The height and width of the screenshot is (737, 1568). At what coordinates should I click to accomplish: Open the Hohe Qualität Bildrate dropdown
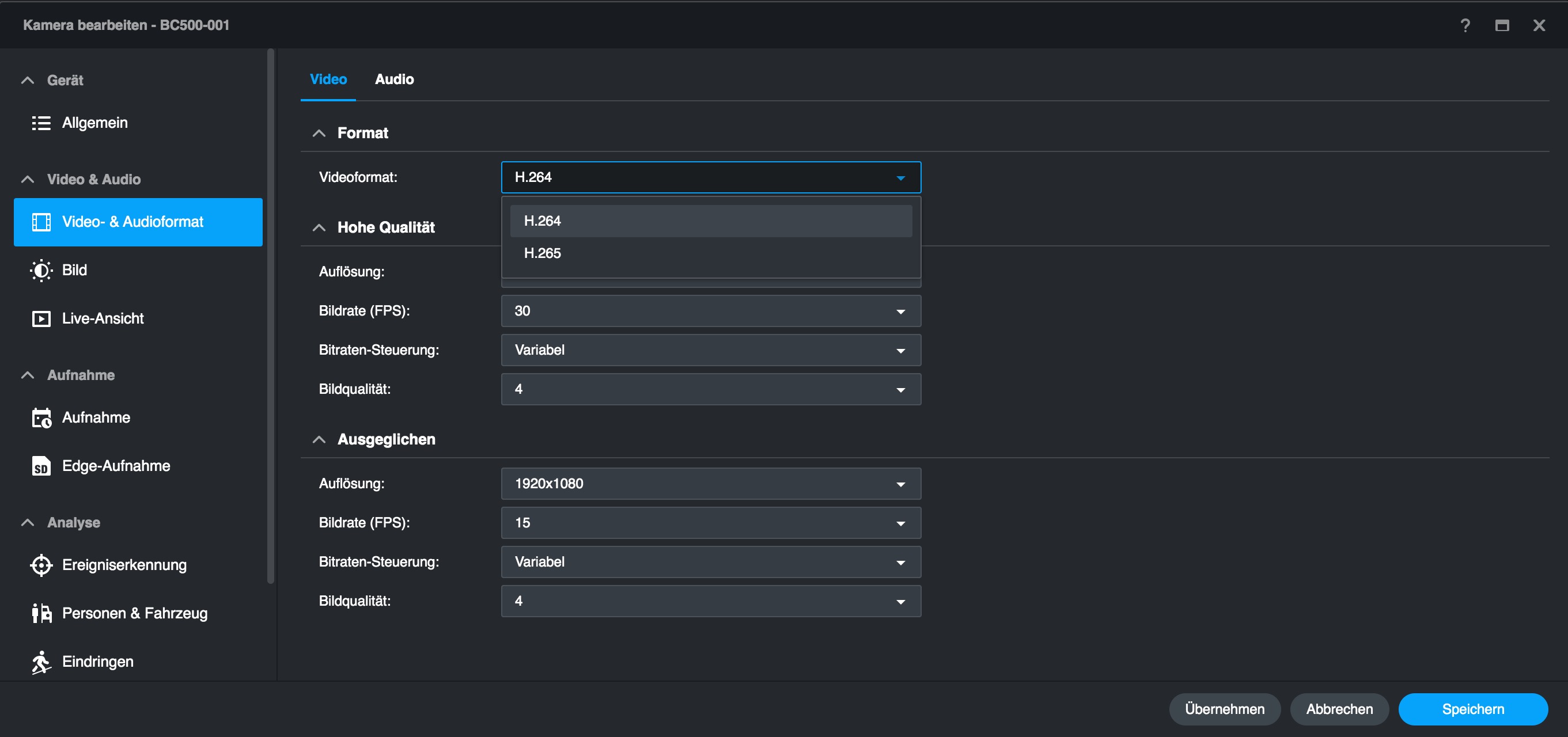pyautogui.click(x=710, y=311)
